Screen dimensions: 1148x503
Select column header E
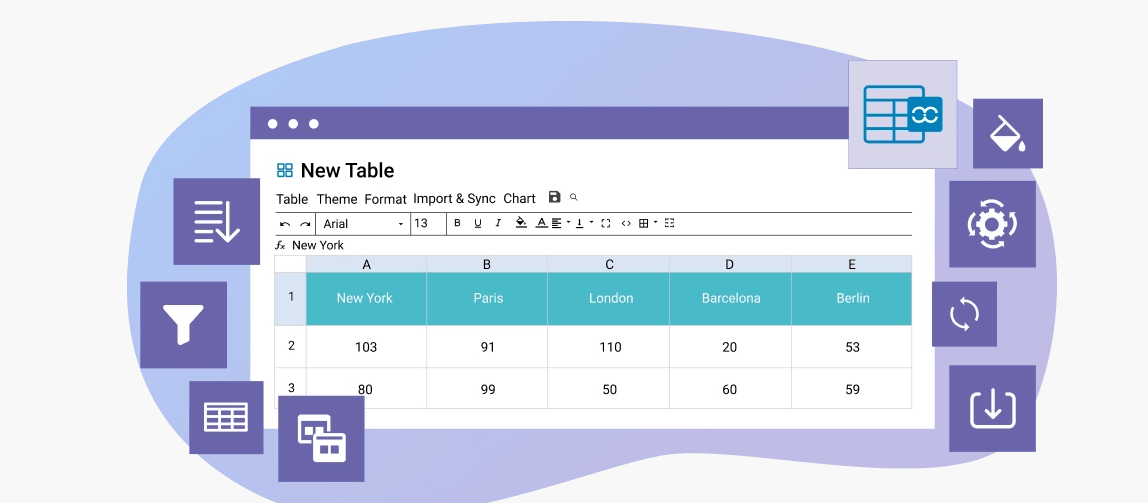(851, 264)
